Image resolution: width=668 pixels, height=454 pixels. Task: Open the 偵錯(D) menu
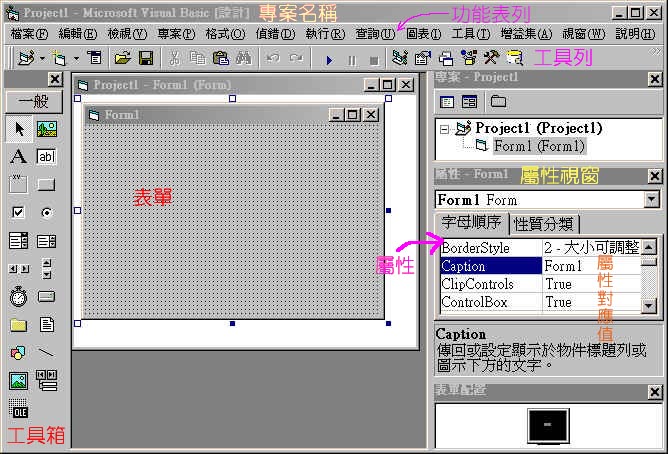[275, 34]
